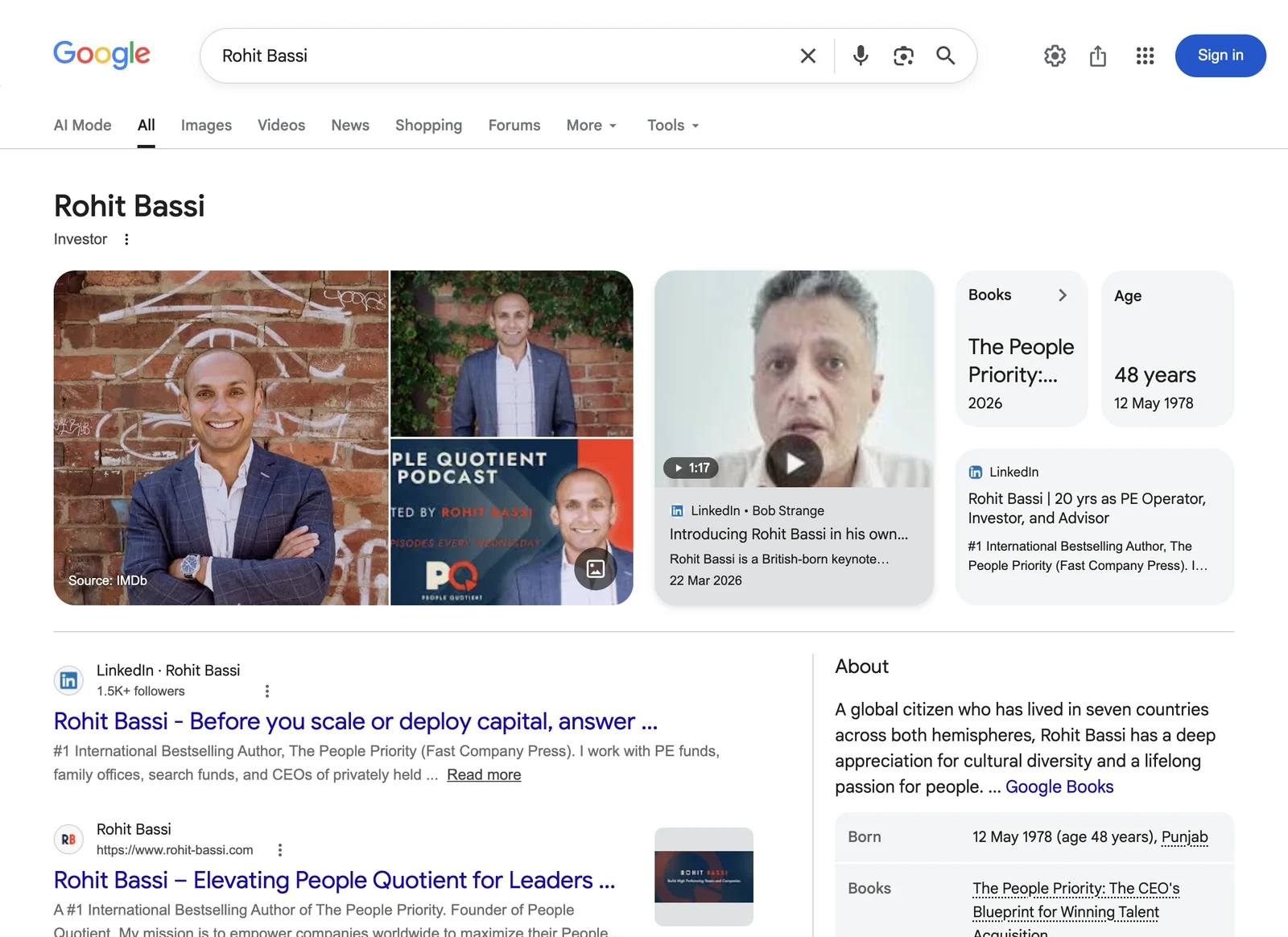Screen dimensions: 1288x937
Task: Click the 1:17 video duration badge
Action: click(x=691, y=468)
